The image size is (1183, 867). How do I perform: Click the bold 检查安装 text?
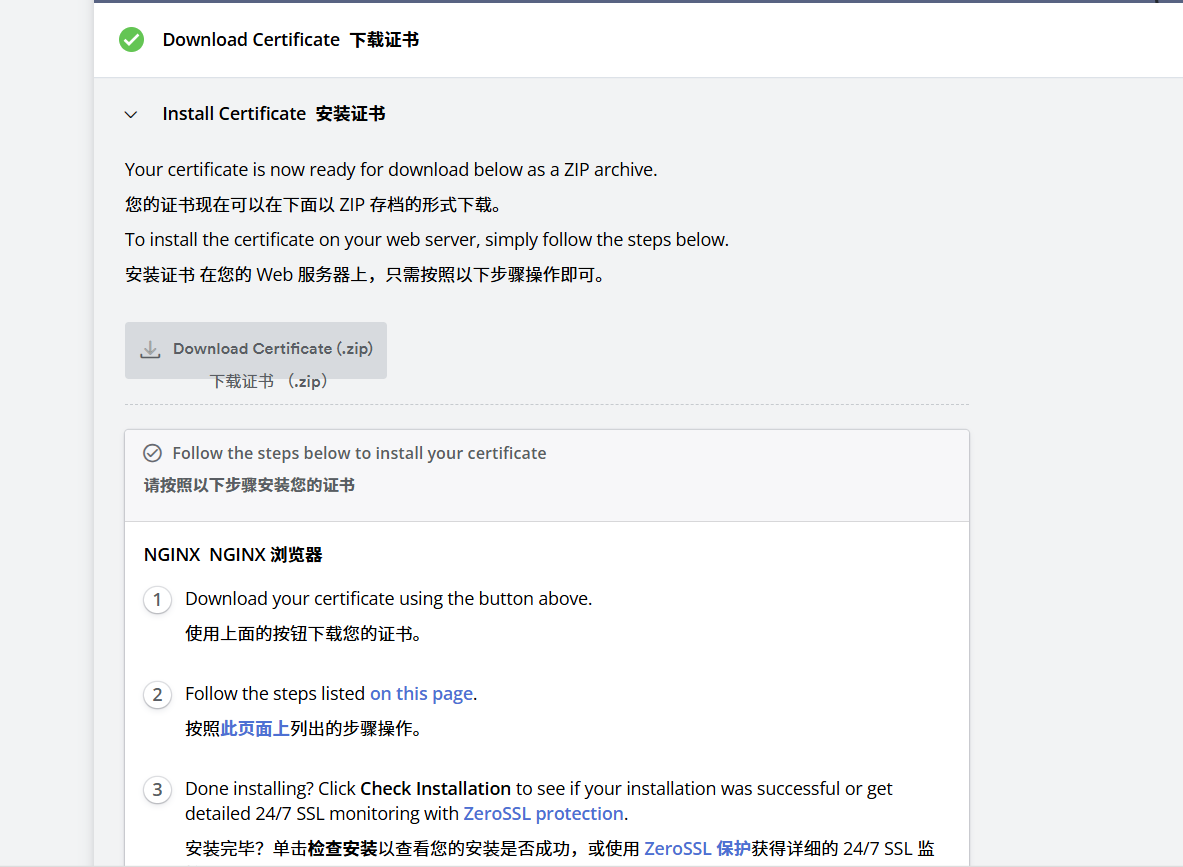coord(342,849)
